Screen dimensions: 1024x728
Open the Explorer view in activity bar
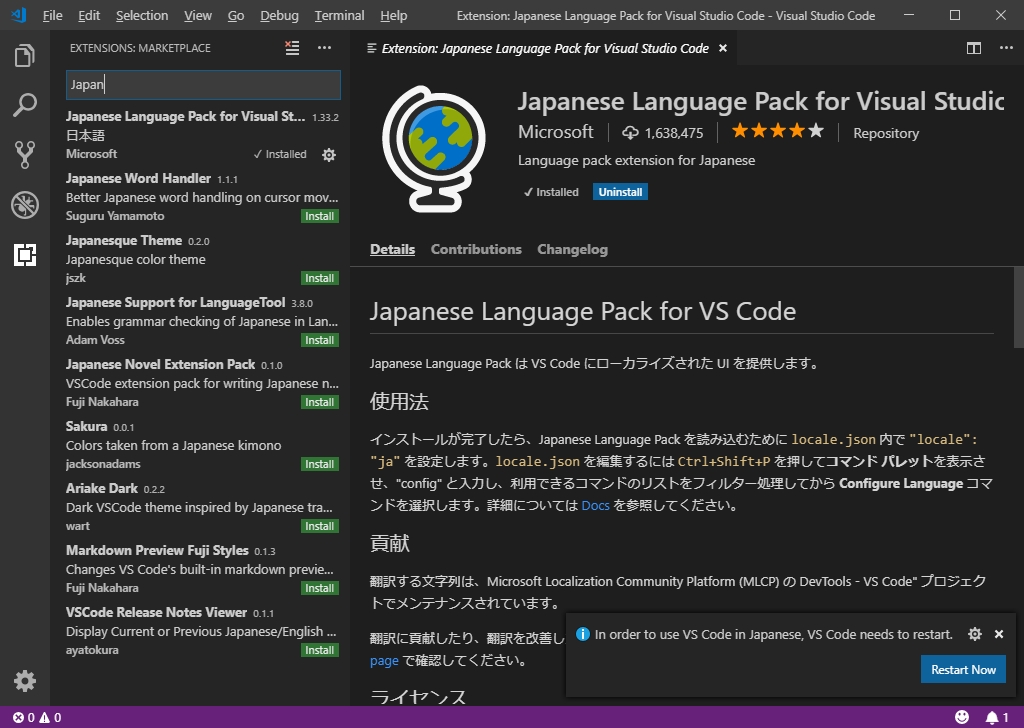(25, 55)
